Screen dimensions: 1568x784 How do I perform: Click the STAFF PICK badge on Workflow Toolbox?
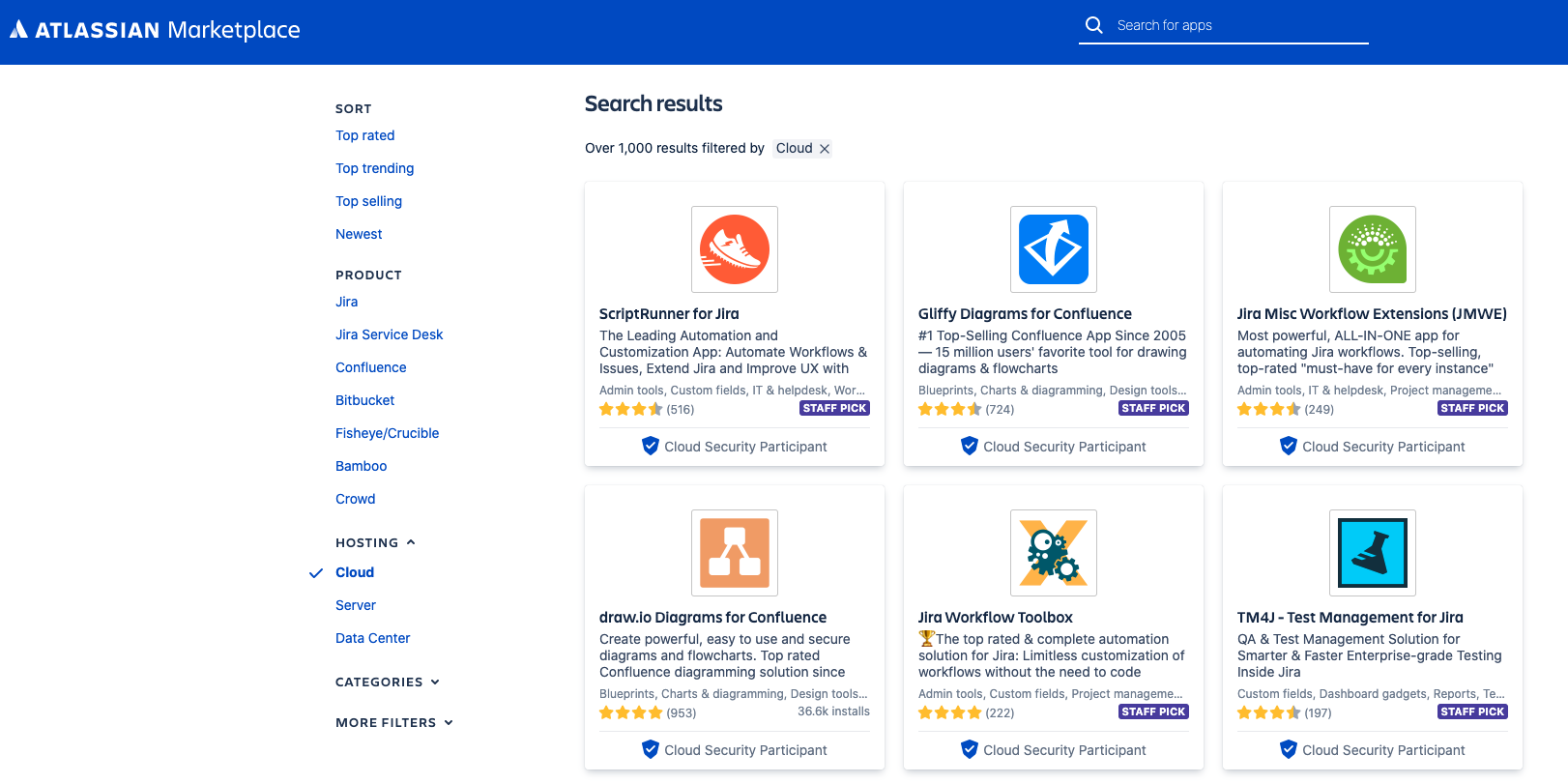[x=1153, y=711]
